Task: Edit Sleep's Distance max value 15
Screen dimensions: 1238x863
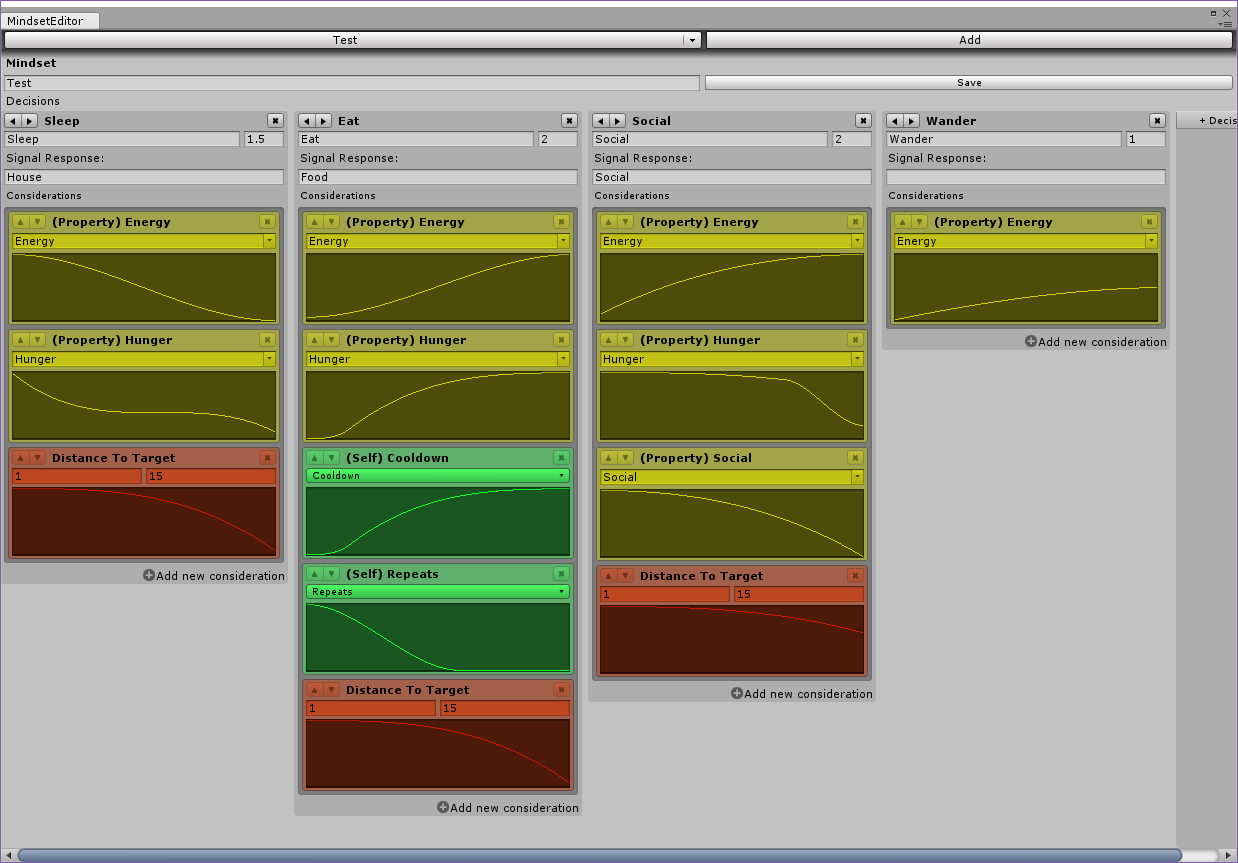Action: coord(211,476)
